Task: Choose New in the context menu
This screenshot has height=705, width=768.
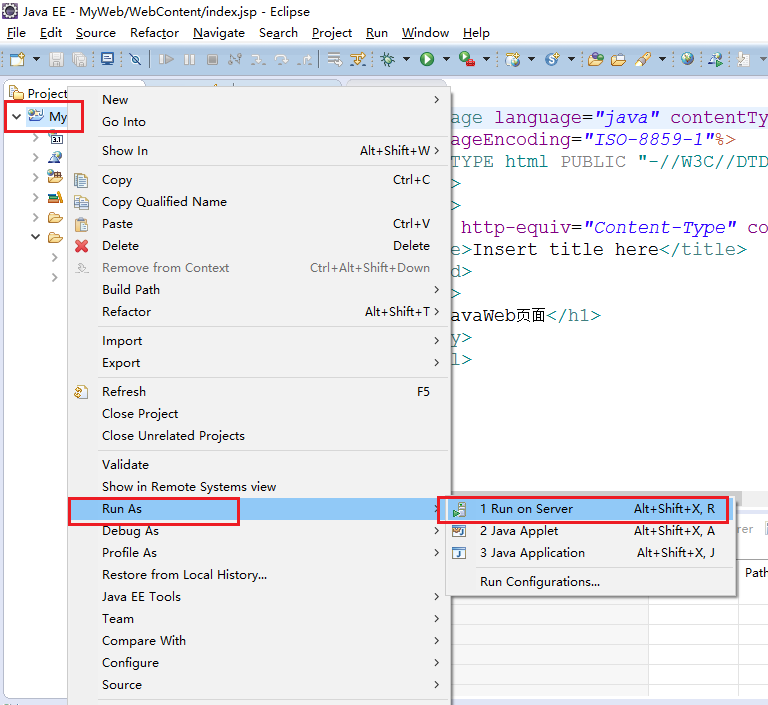Action: tap(259, 100)
